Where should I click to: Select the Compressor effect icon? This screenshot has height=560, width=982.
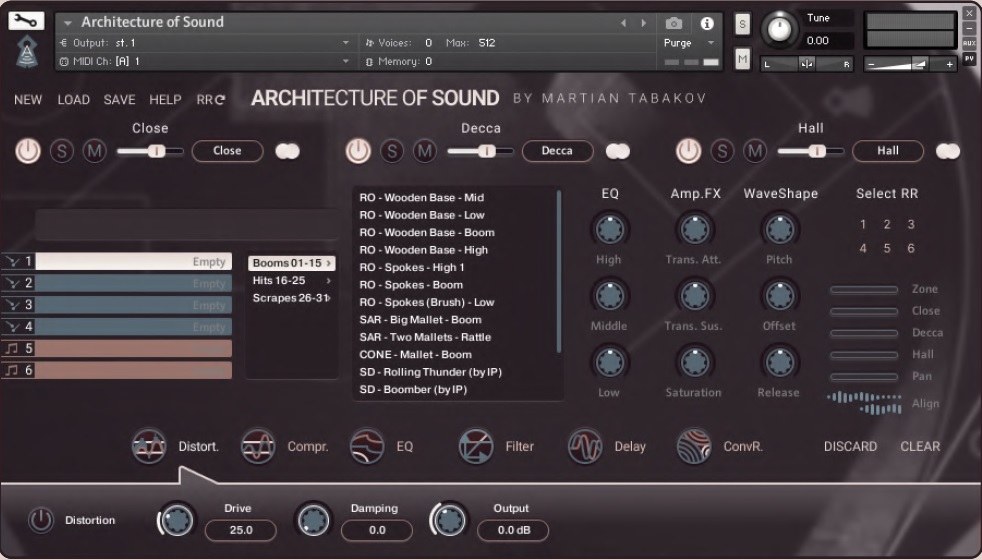point(258,446)
